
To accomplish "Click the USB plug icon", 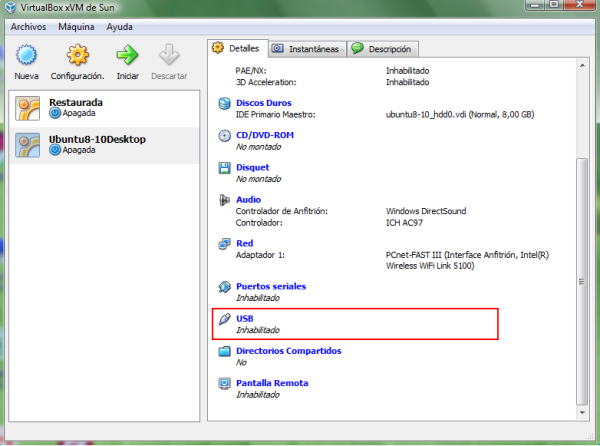I will click(225, 319).
